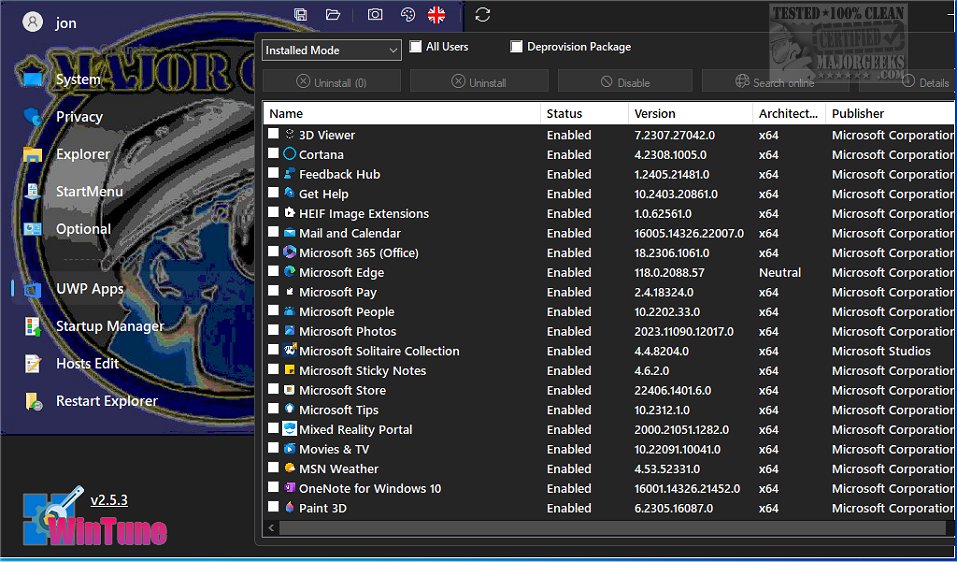Go to the Explorer section
Screen dimensions: 957x562
tap(83, 154)
